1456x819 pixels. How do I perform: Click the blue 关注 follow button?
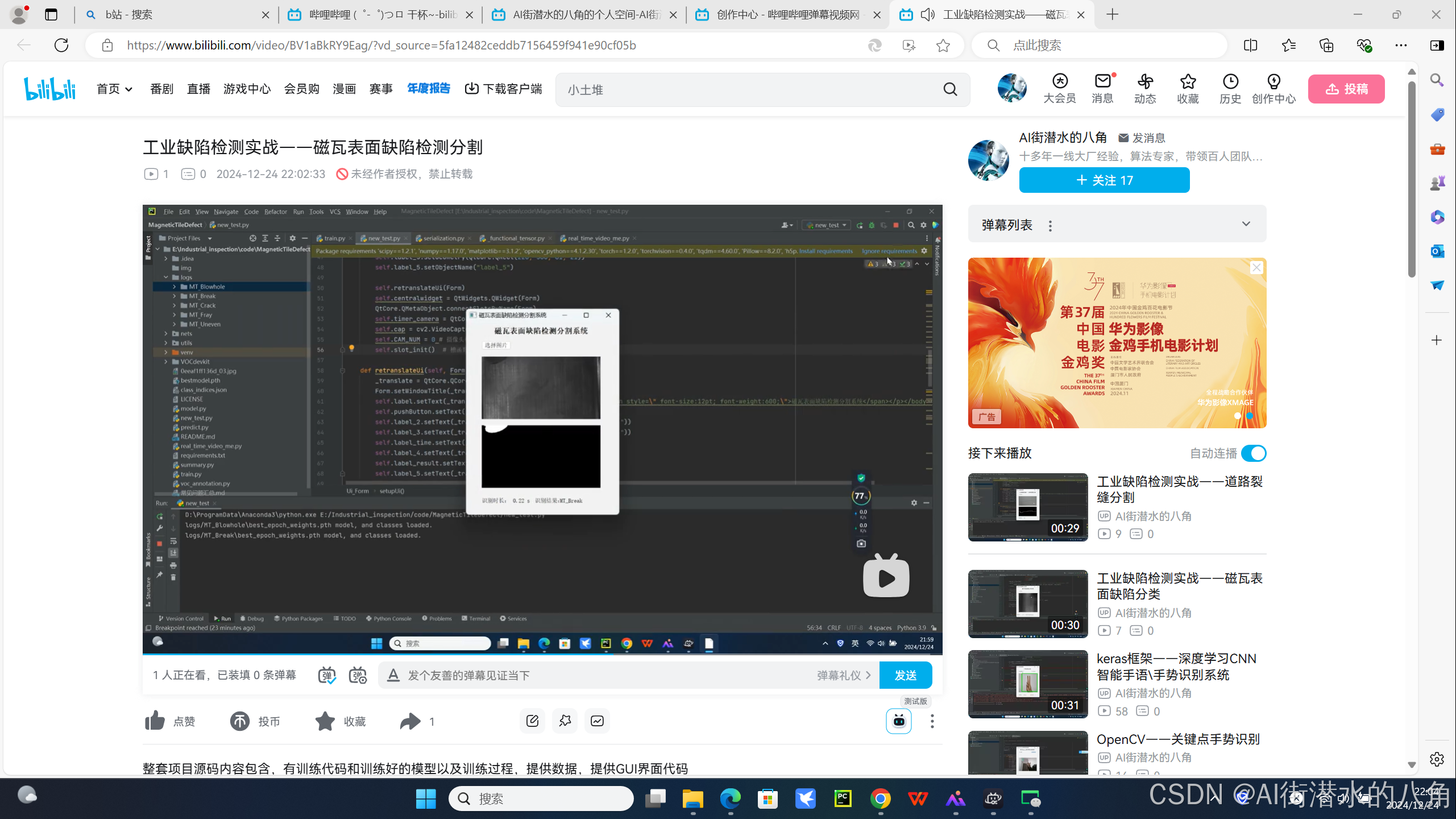click(x=1104, y=180)
